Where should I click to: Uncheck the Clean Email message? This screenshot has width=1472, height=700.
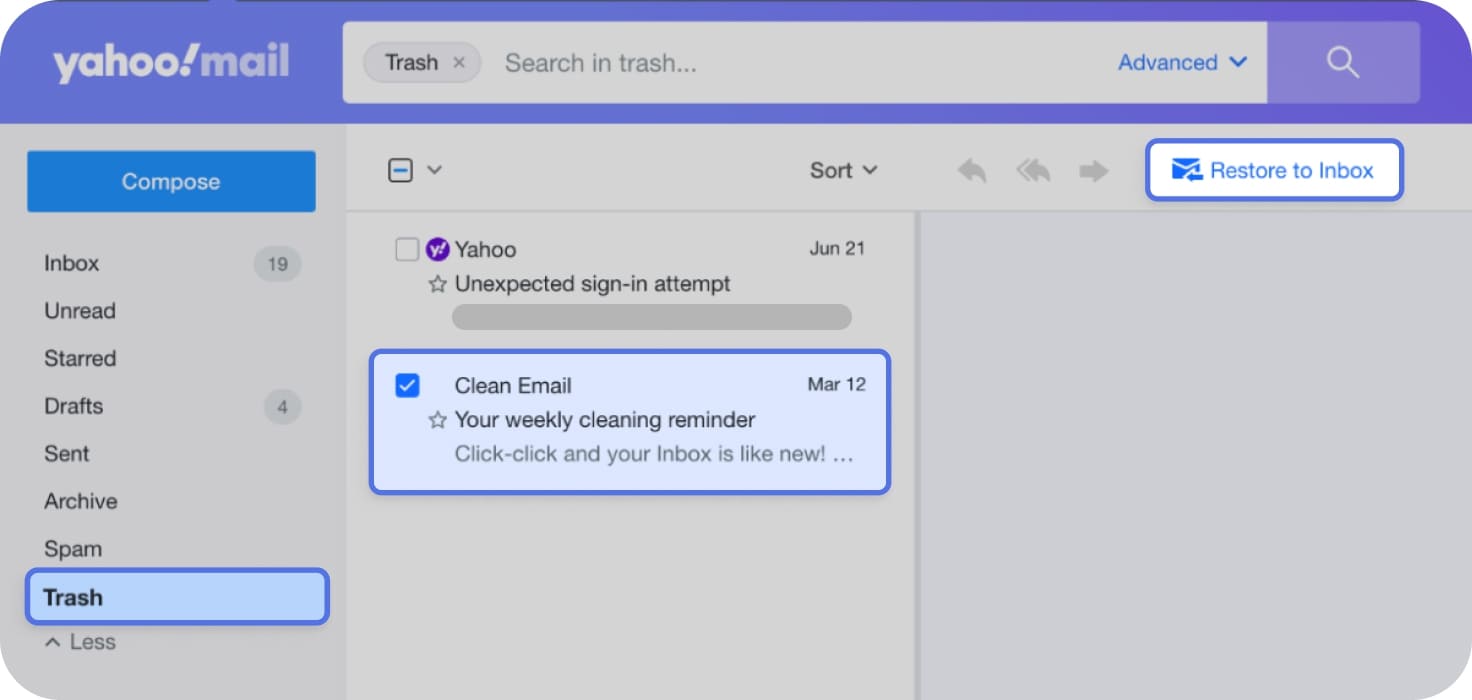[x=408, y=384]
